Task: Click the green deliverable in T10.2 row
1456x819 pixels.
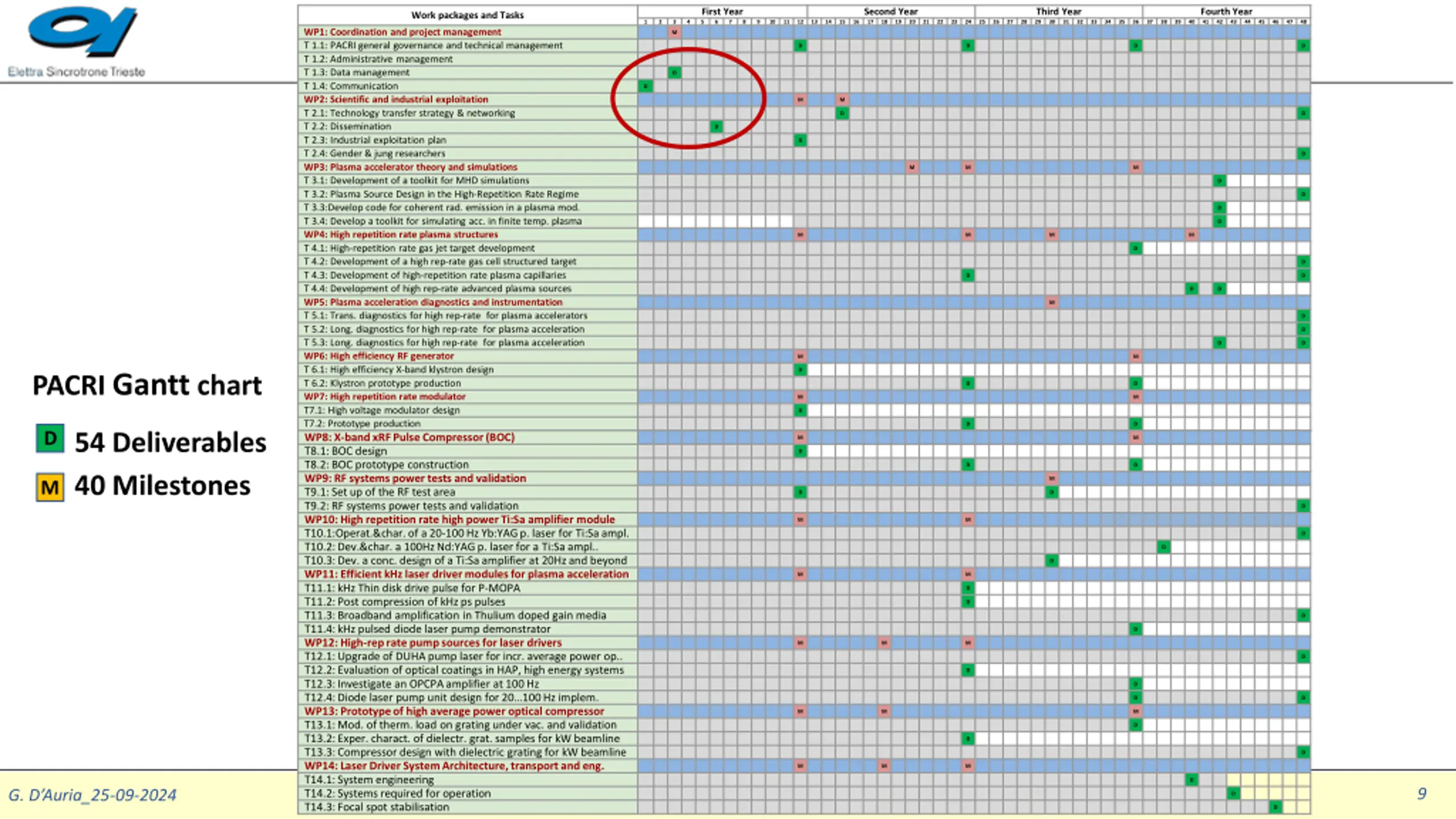Action: pyautogui.click(x=1164, y=547)
